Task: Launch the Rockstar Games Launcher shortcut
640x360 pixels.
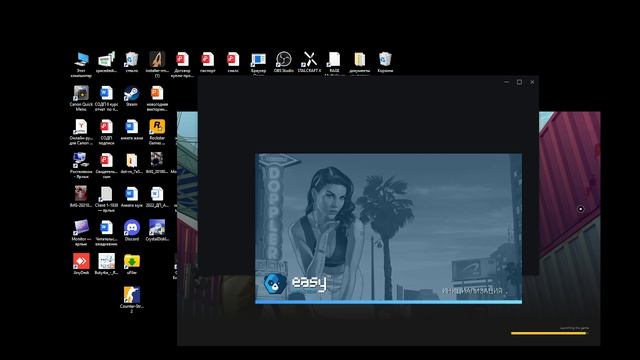Action: click(x=157, y=132)
